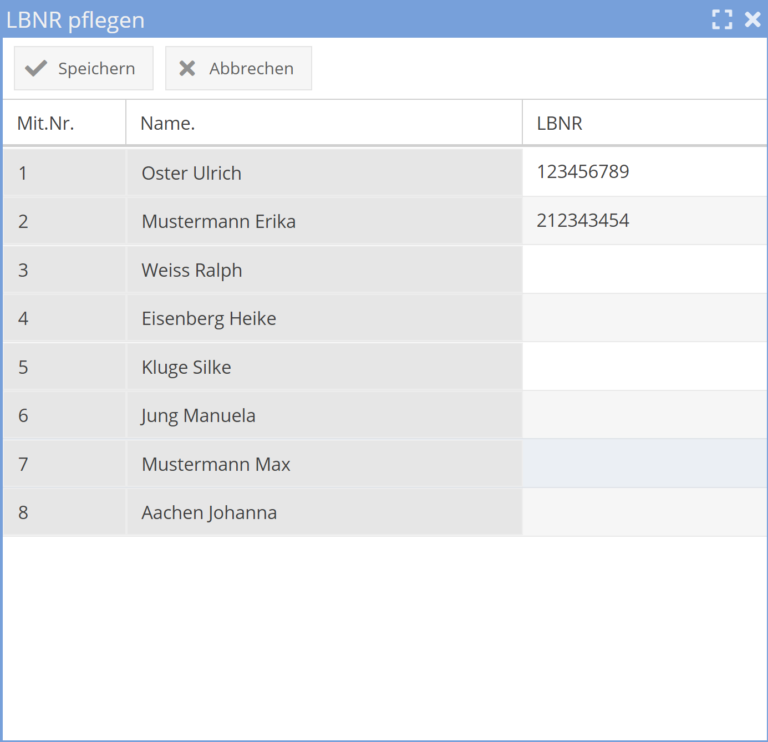This screenshot has width=768, height=742.
Task: Maximize the LBNR pflegen dialog
Action: 722,19
